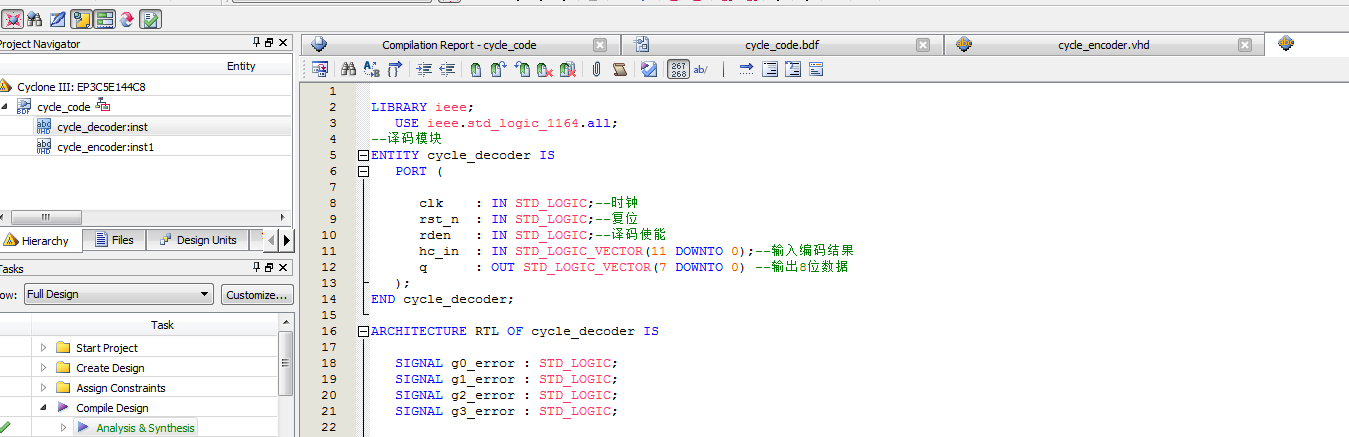Select cycle_encoder:inst1 in hierarchy tree
The width and height of the screenshot is (1349, 437).
coord(105,147)
